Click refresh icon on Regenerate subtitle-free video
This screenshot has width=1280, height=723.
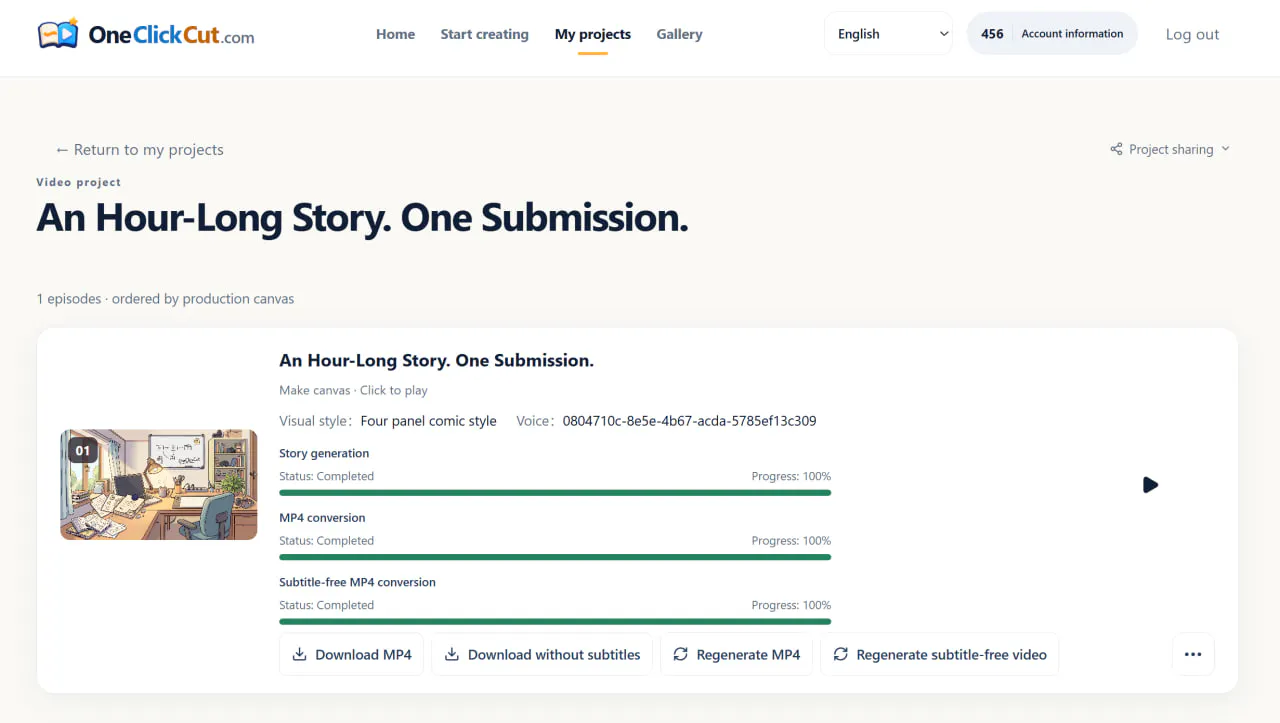(x=840, y=654)
